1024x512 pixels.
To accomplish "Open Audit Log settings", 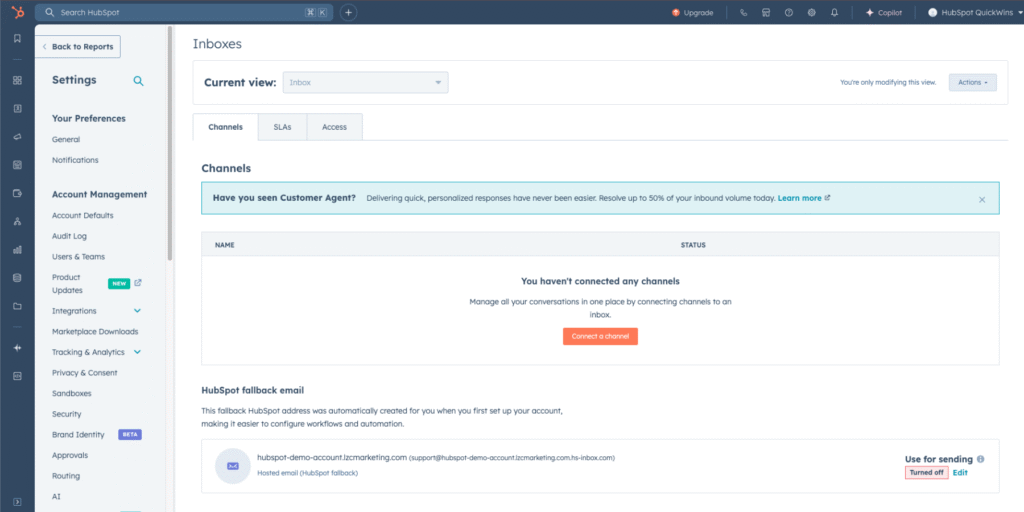I will [x=69, y=236].
